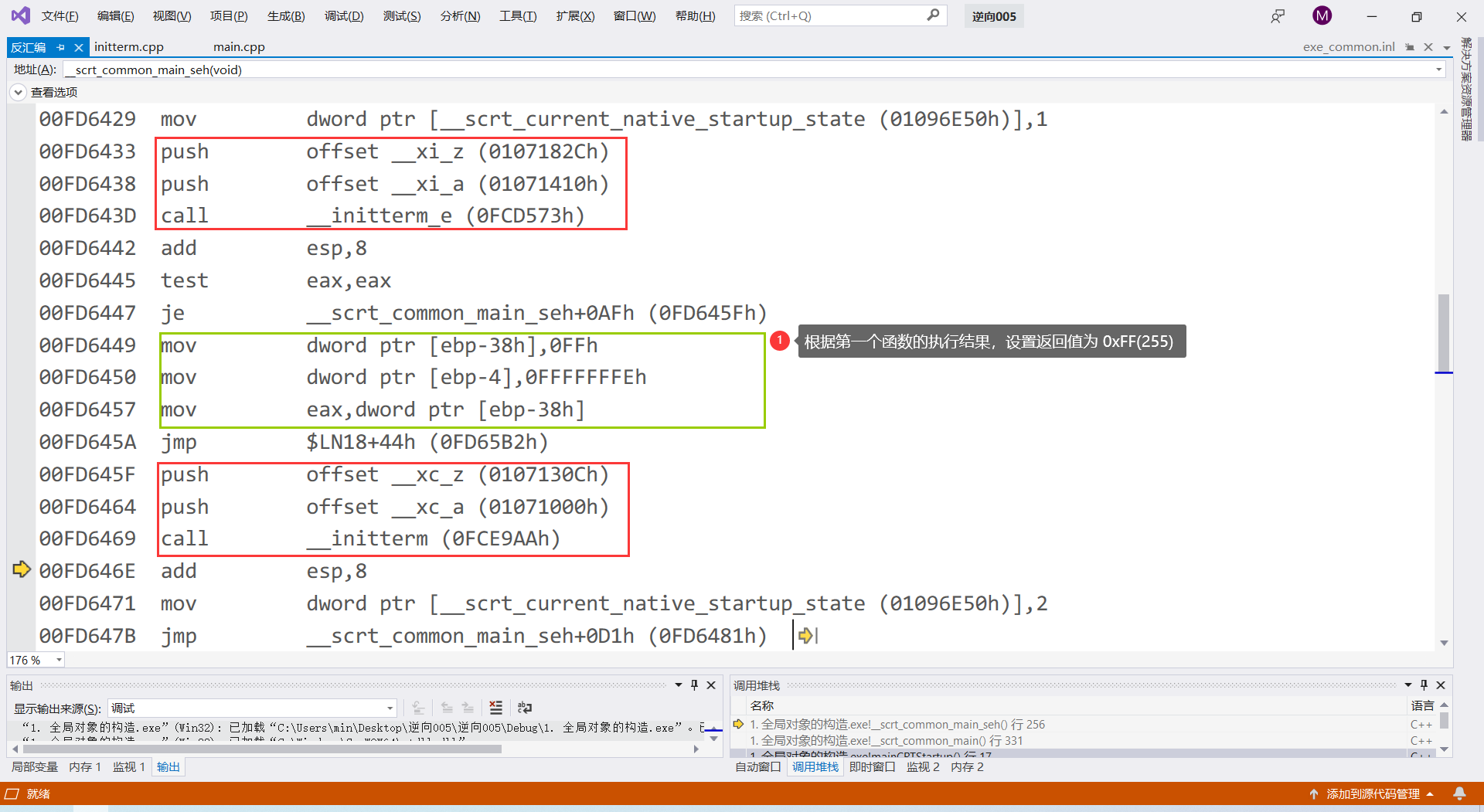Image resolution: width=1484 pixels, height=812 pixels.
Task: Close the 调用堆栈 call stack panel
Action: (x=1441, y=685)
